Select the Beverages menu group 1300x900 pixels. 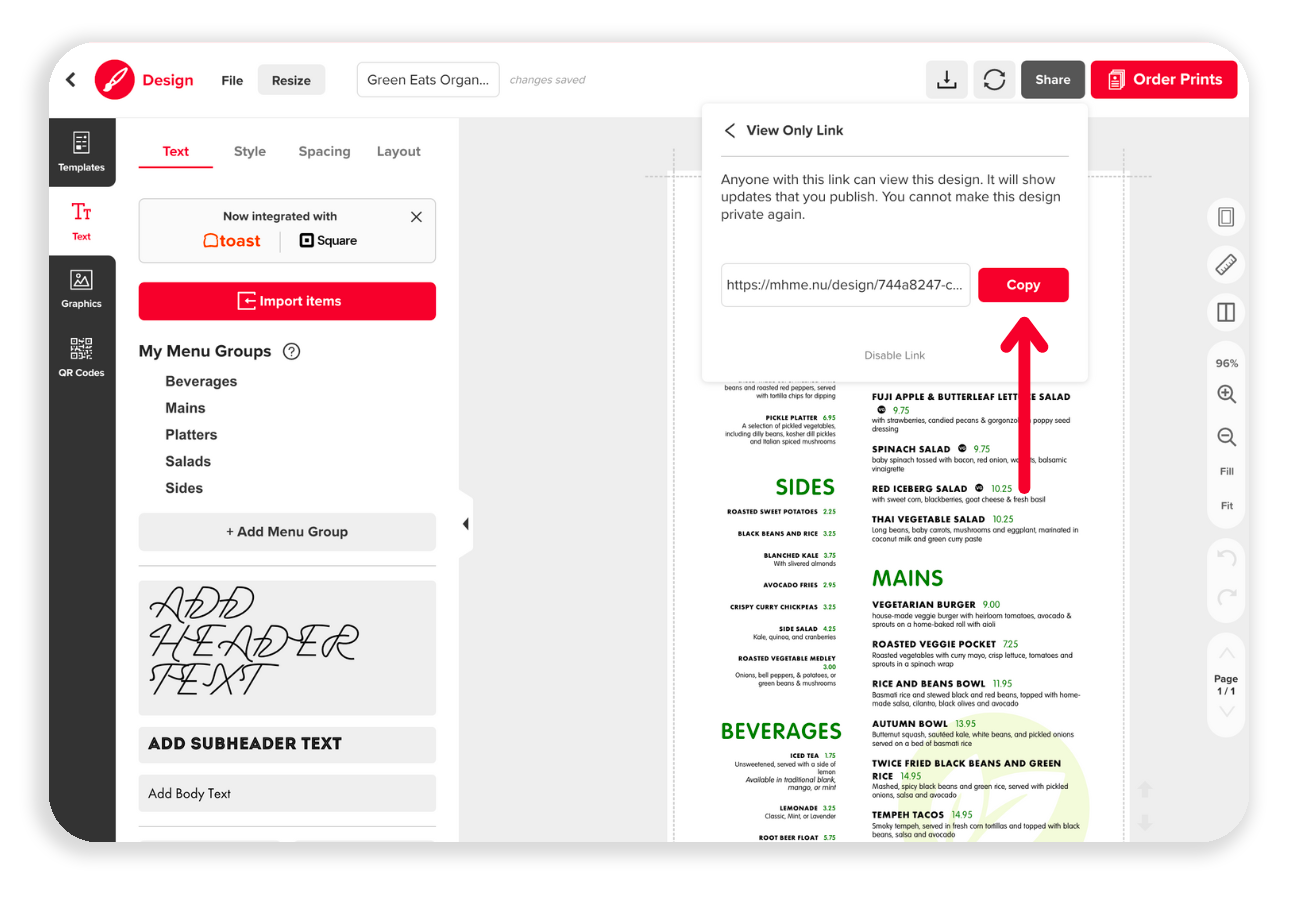(x=201, y=381)
